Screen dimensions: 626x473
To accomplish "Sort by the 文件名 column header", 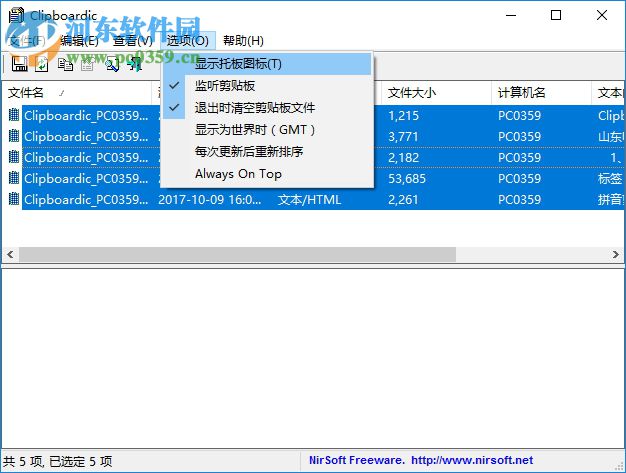I will pos(77,93).
